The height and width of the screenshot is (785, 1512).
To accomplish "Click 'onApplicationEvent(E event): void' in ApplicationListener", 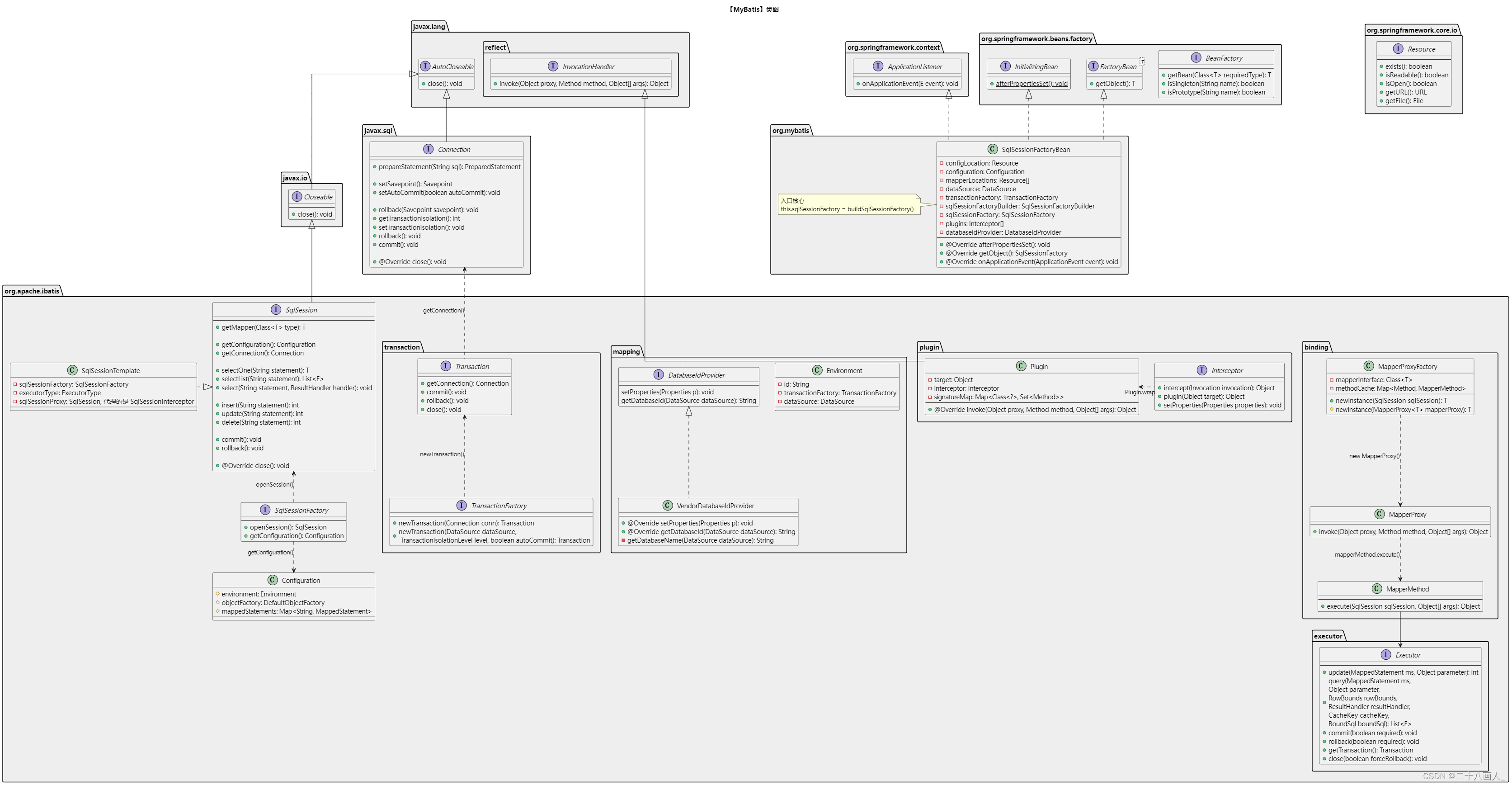I will (910, 83).
